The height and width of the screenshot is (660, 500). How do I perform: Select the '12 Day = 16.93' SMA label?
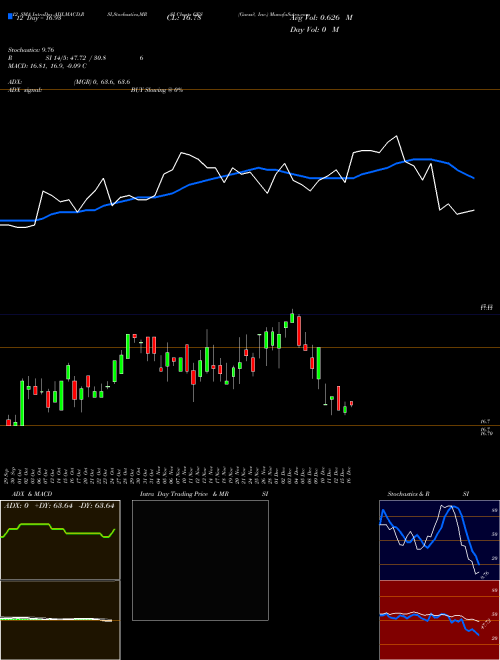[37, 18]
